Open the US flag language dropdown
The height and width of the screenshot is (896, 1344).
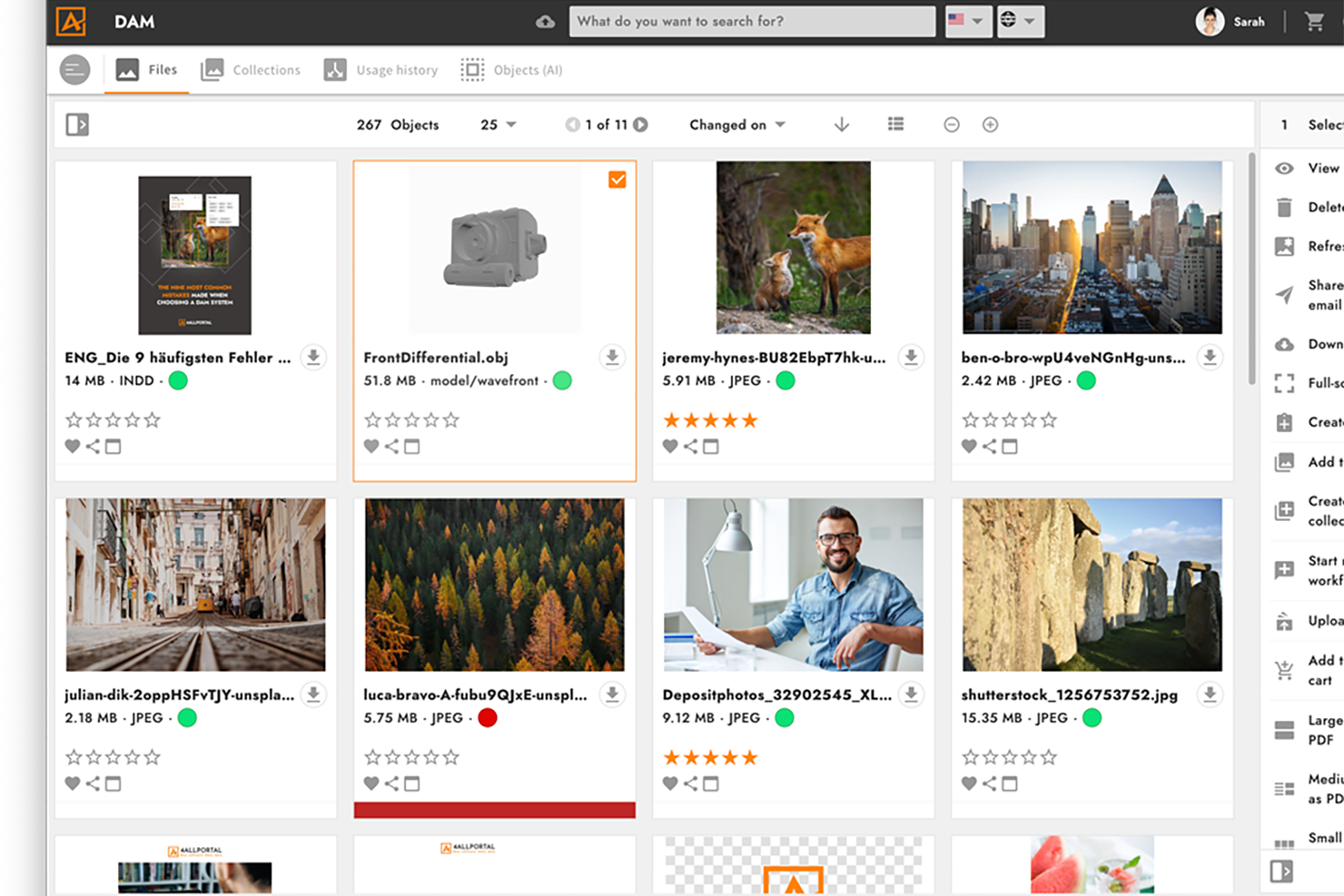965,21
